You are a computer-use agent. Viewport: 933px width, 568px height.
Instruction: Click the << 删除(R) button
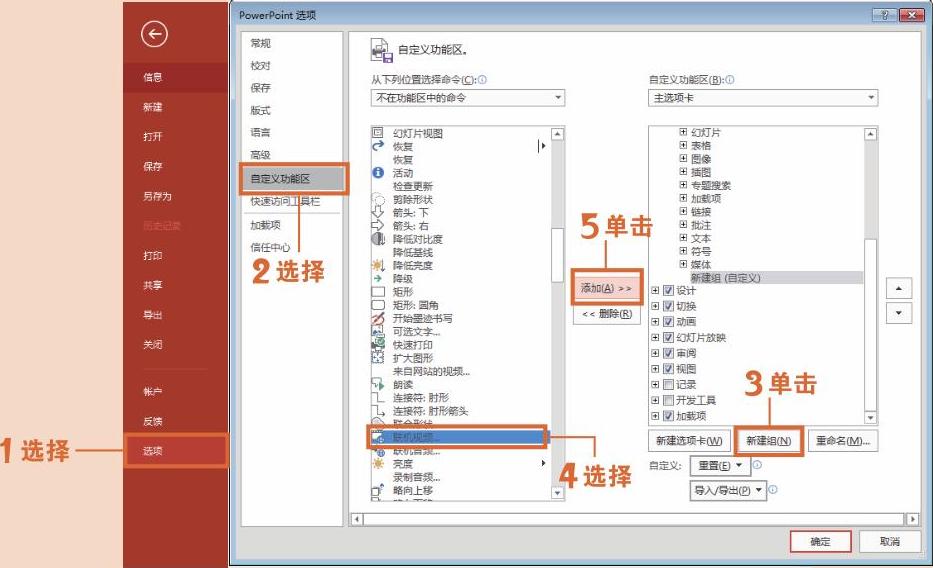[x=606, y=314]
